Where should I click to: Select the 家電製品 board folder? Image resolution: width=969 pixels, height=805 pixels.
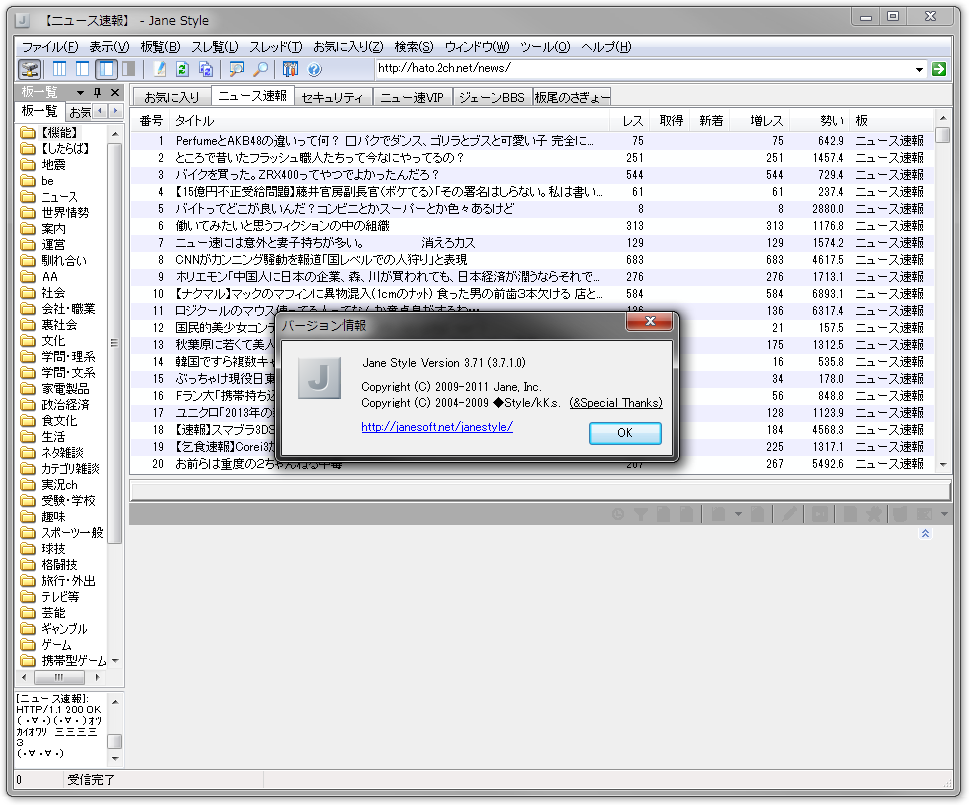click(x=65, y=389)
